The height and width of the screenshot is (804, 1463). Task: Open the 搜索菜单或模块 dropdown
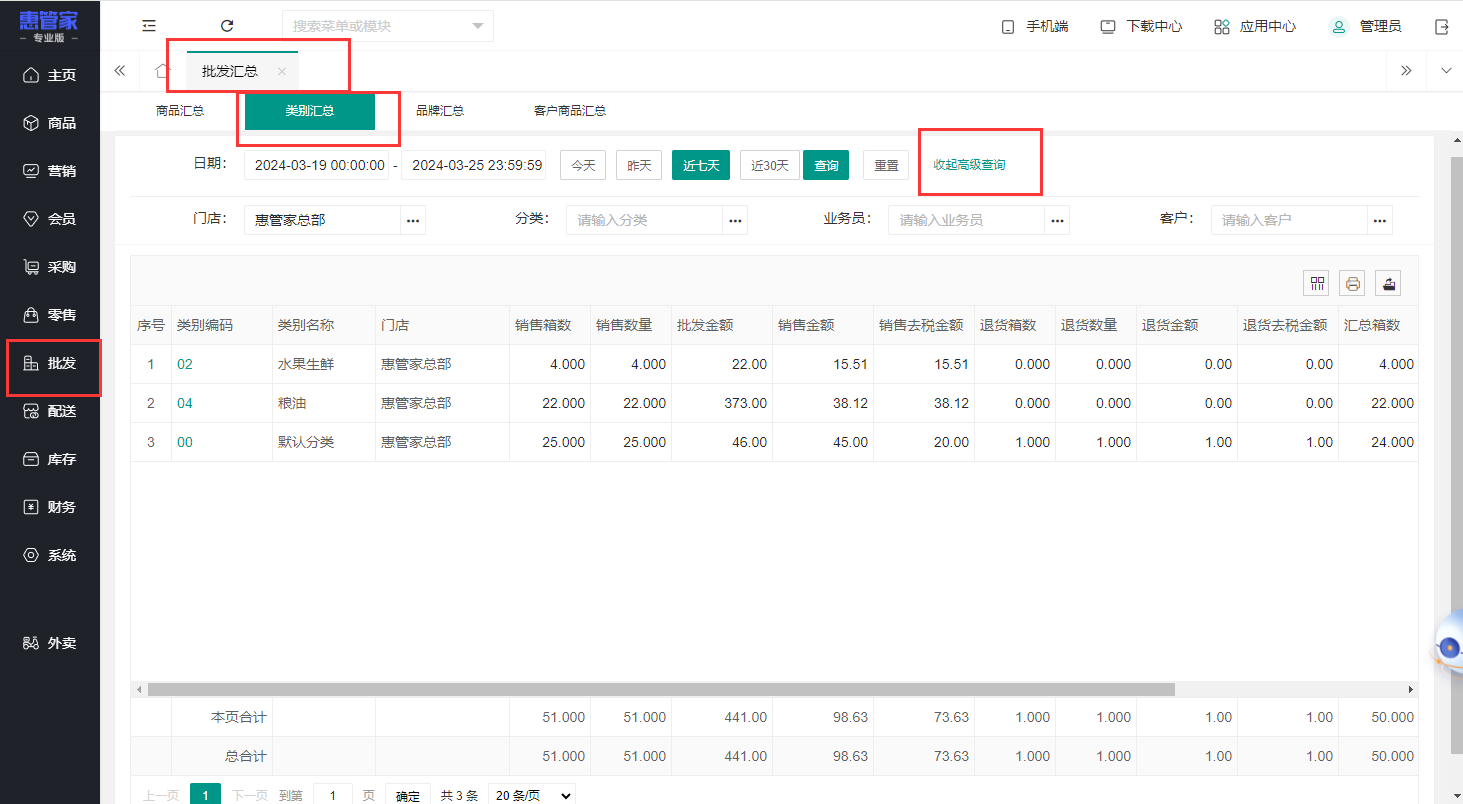click(x=388, y=26)
